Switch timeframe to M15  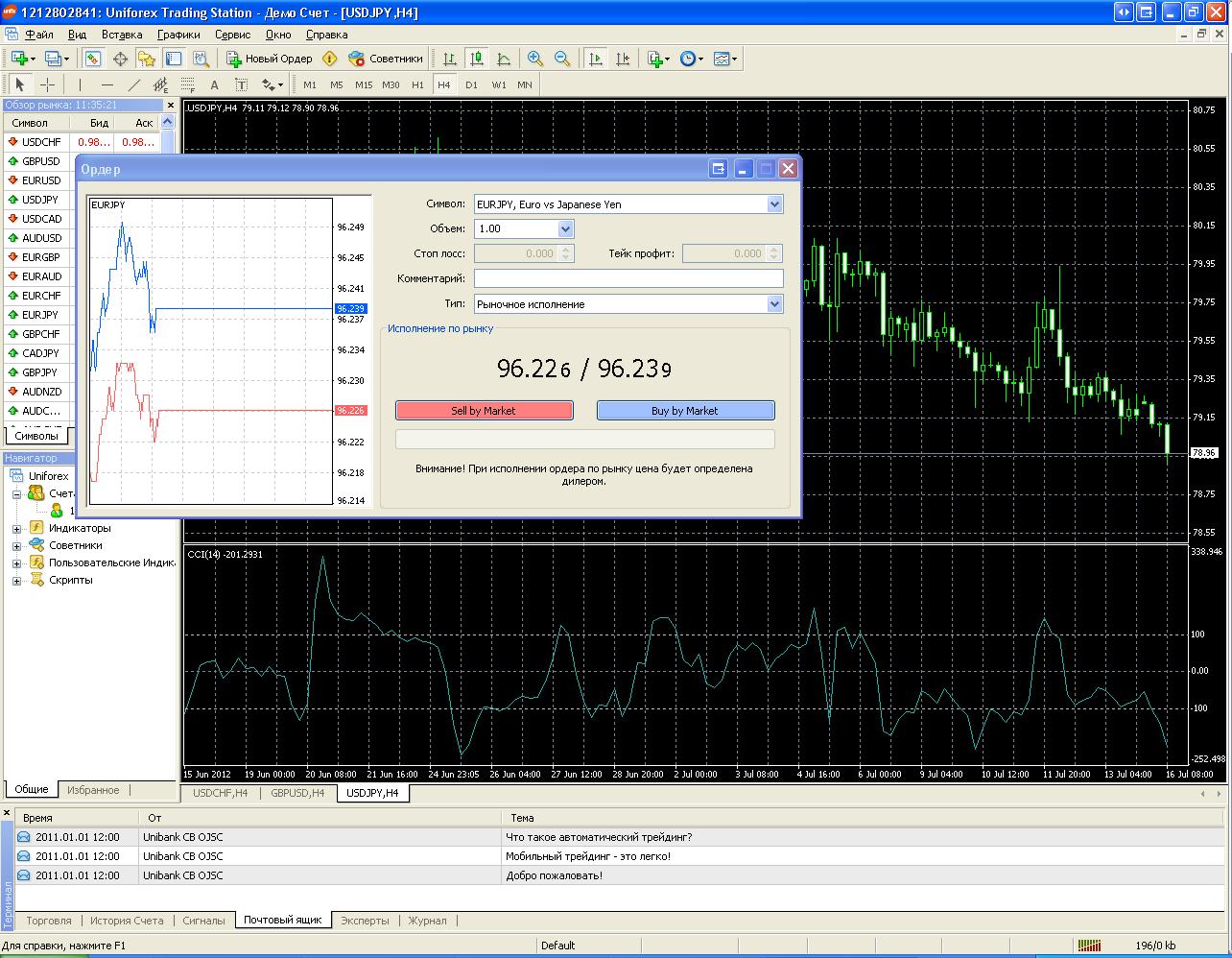(x=364, y=84)
